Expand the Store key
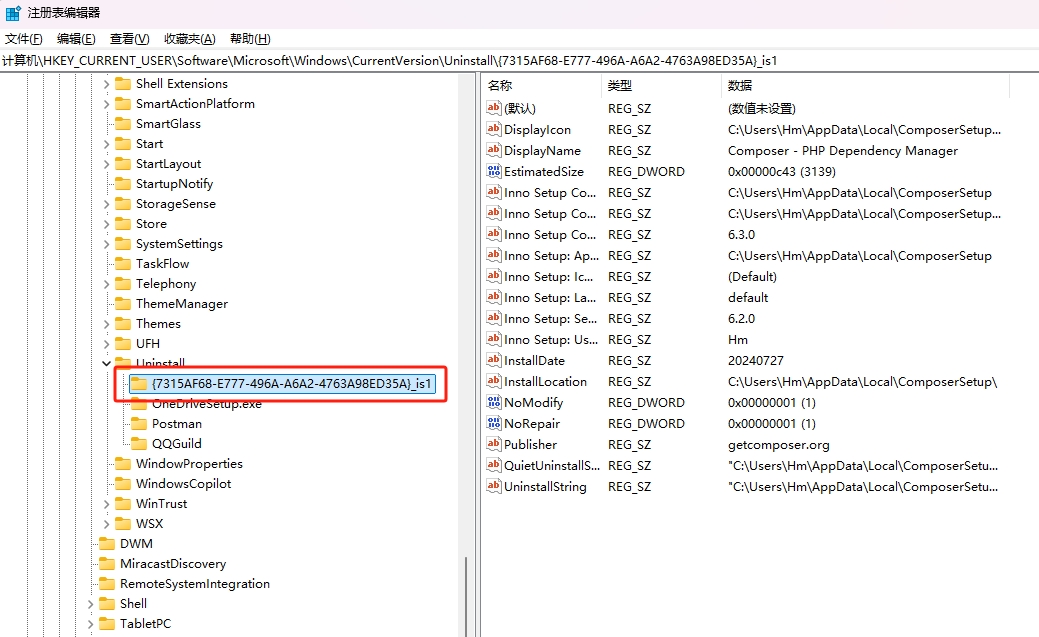 106,224
